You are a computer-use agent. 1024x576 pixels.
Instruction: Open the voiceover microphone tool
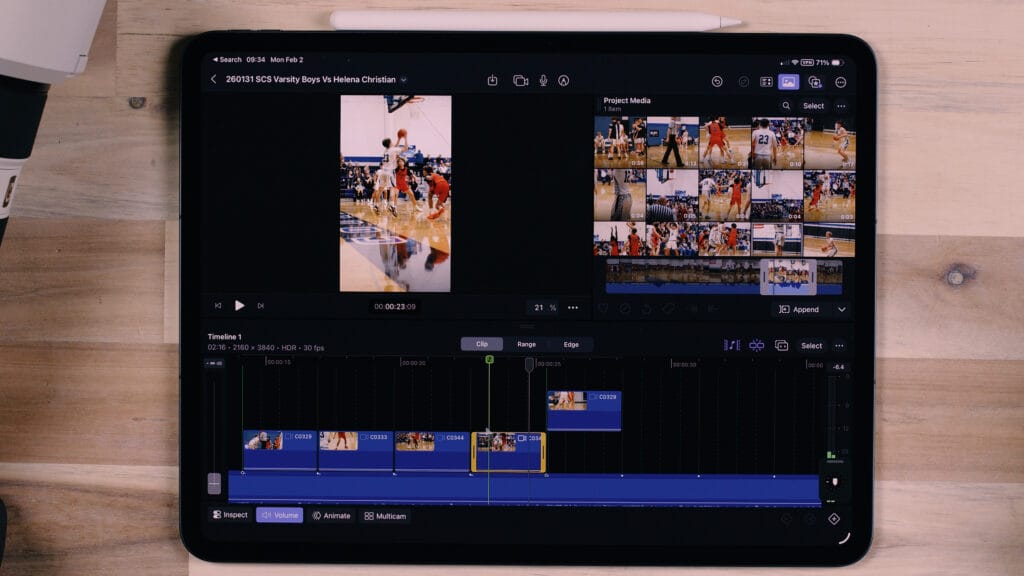pyautogui.click(x=543, y=80)
